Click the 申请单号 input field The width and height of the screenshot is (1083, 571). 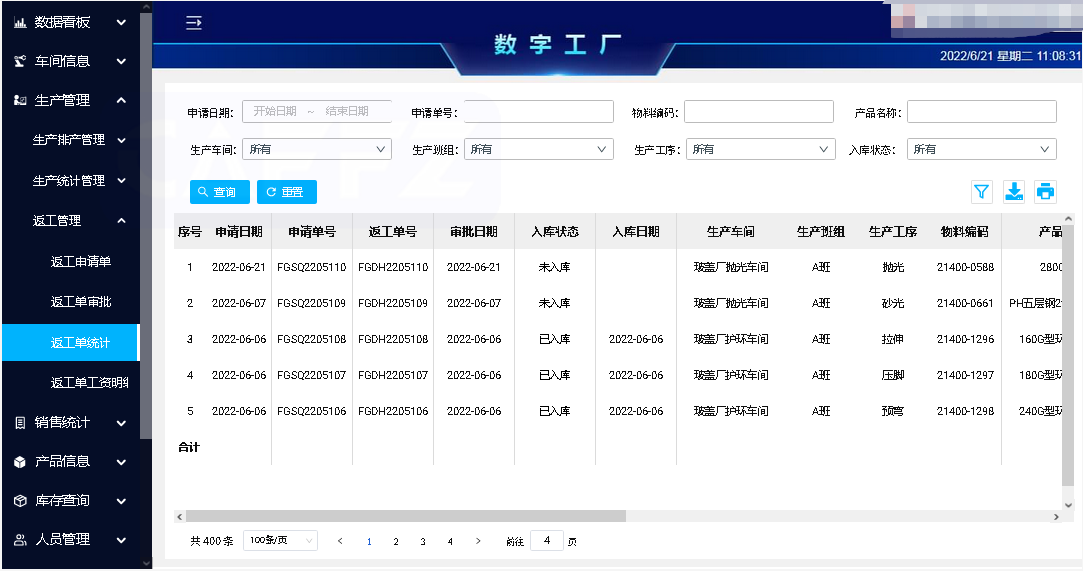click(x=538, y=112)
